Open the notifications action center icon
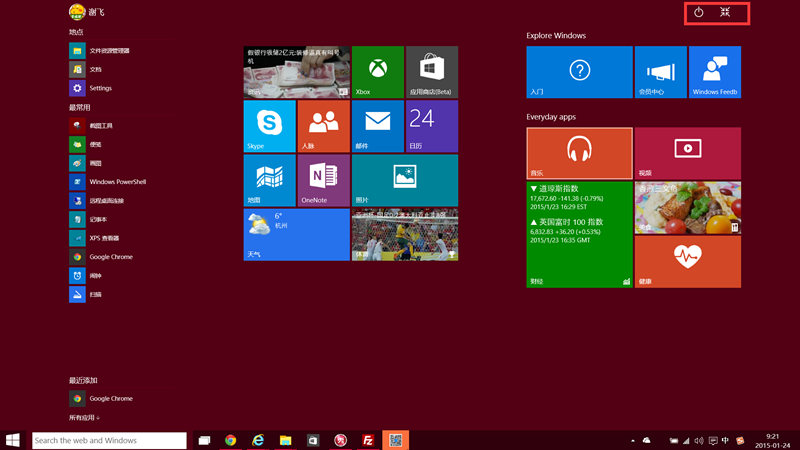800x450 pixels. 713,440
